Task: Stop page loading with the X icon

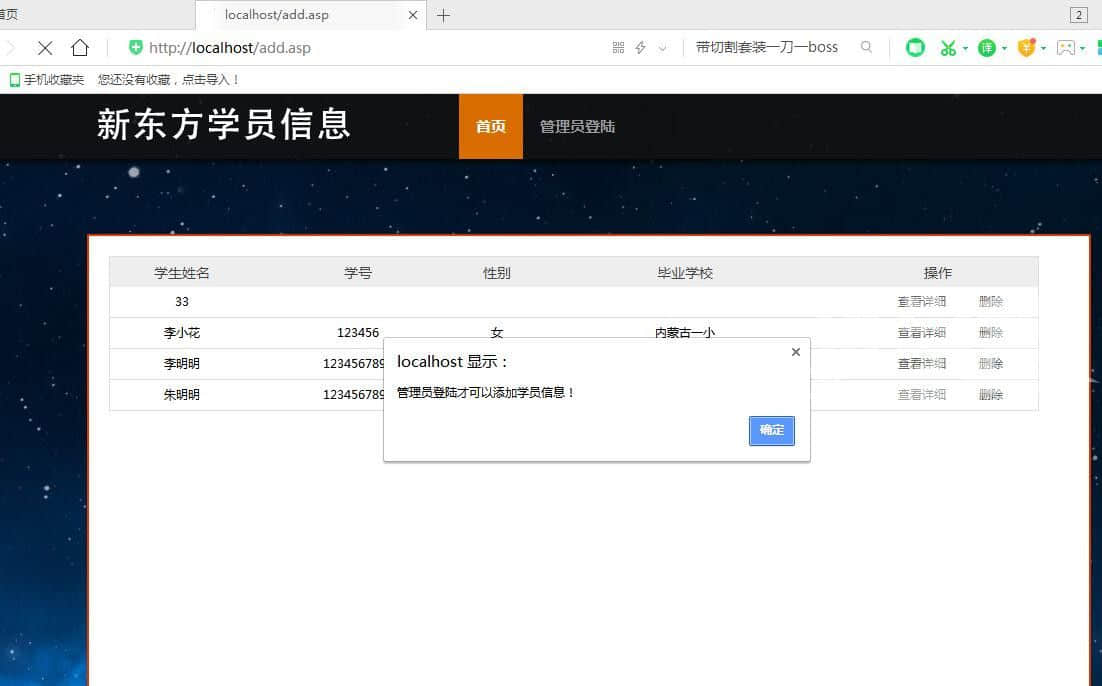Action: (45, 47)
